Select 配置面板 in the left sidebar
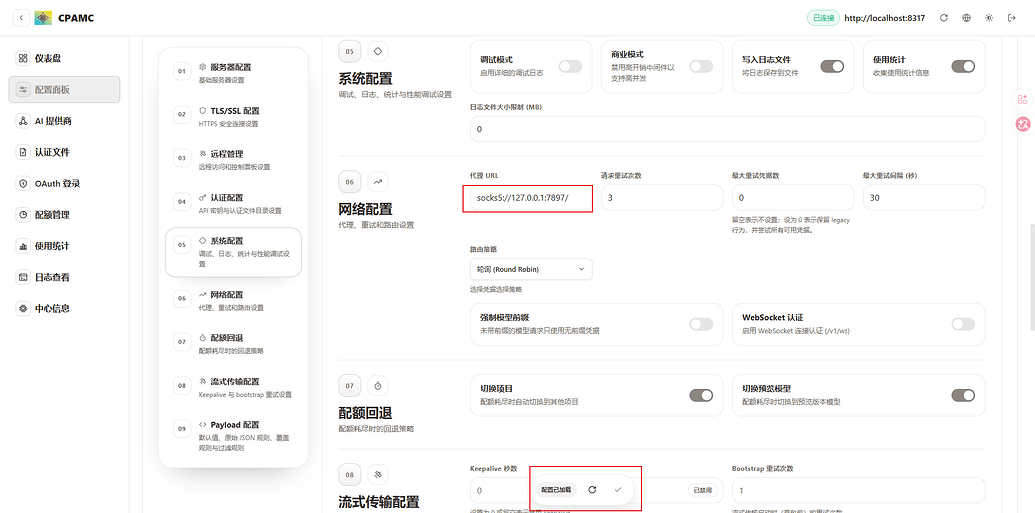The width and height of the screenshot is (1035, 513). [x=64, y=89]
